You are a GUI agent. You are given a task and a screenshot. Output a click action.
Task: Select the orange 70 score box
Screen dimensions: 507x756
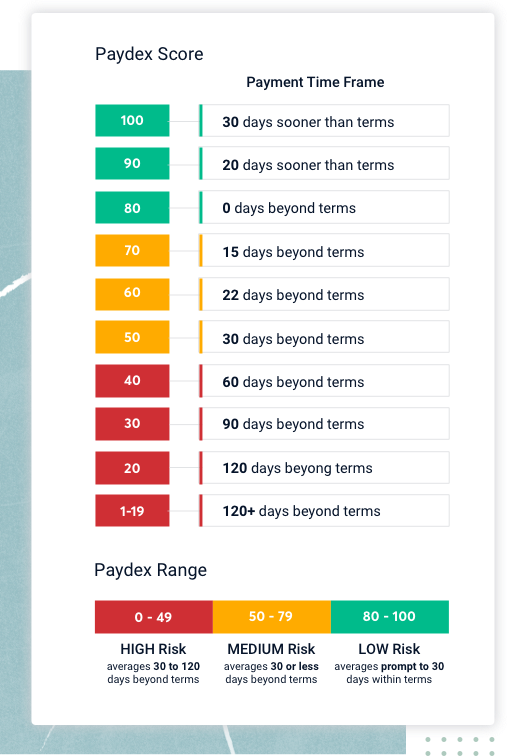tap(132, 250)
